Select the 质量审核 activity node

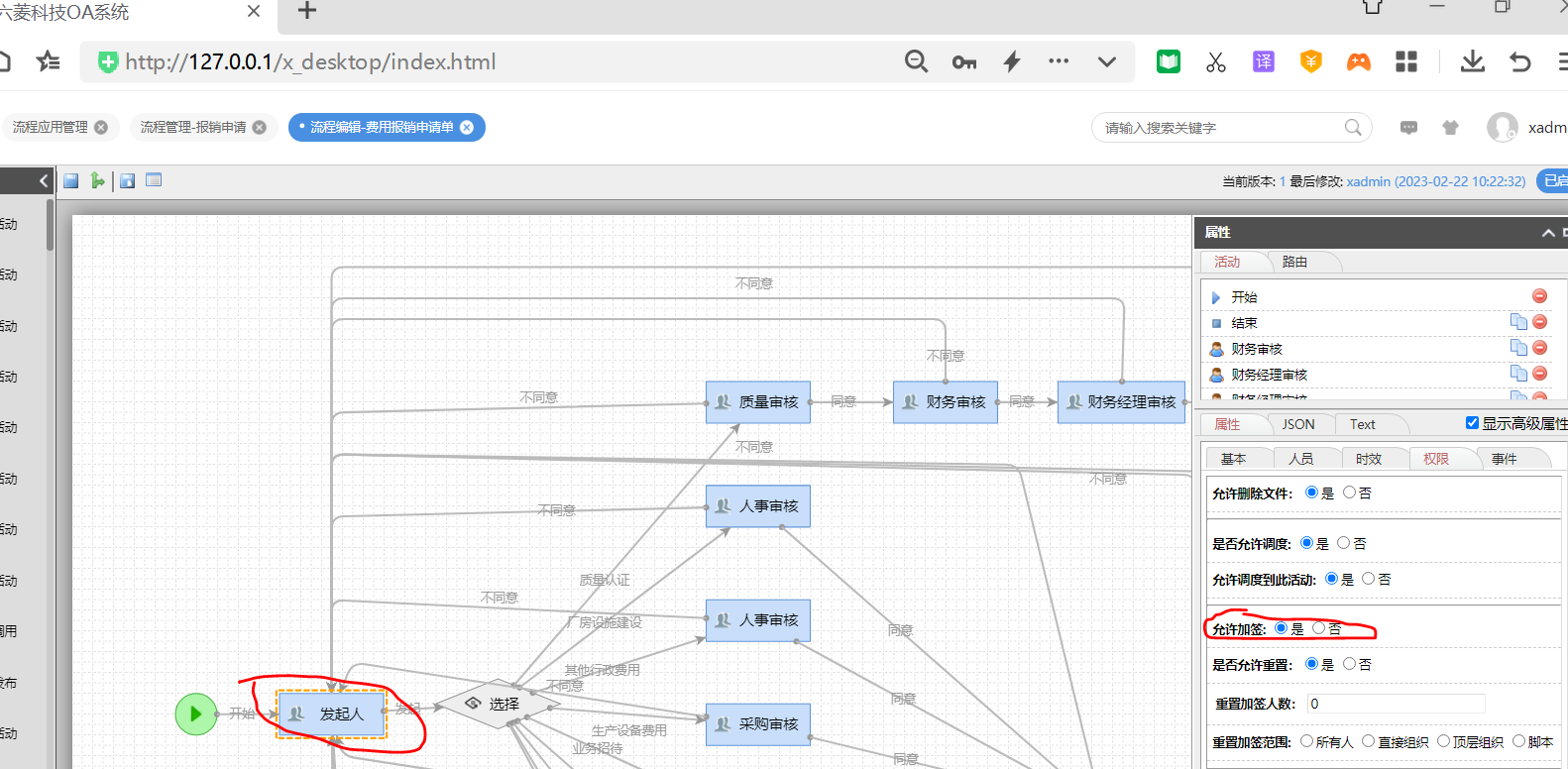pos(758,402)
